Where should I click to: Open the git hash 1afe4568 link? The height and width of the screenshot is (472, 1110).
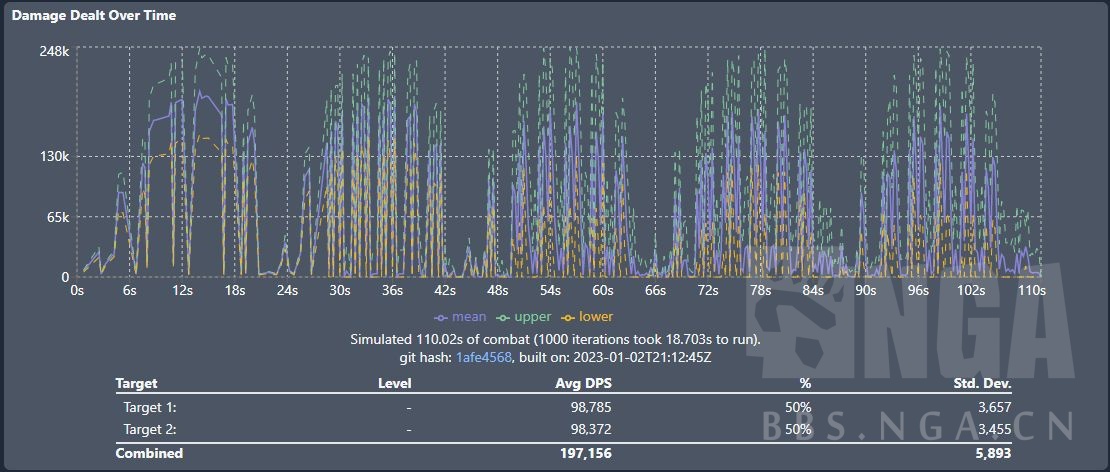484,357
